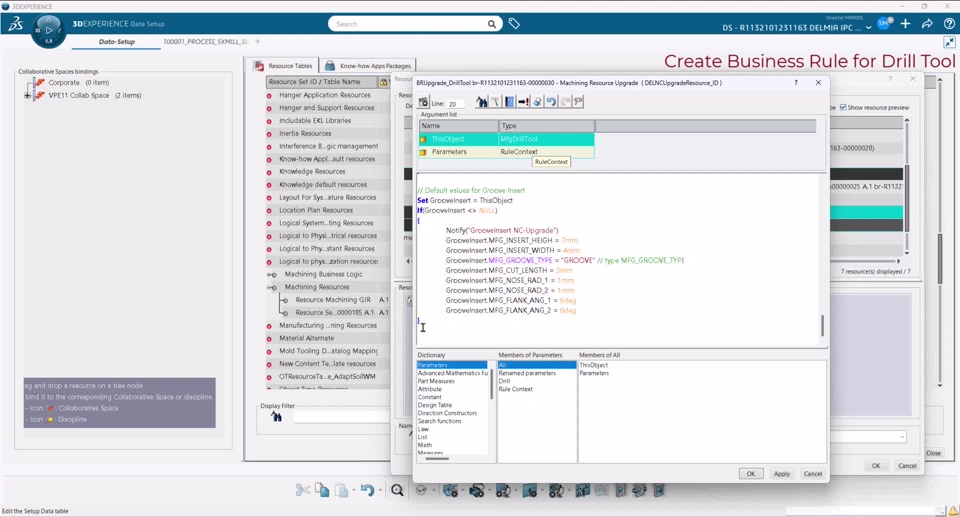Image resolution: width=960 pixels, height=517 pixels.
Task: Click the blue help book icon in editor toolbar
Action: point(509,102)
